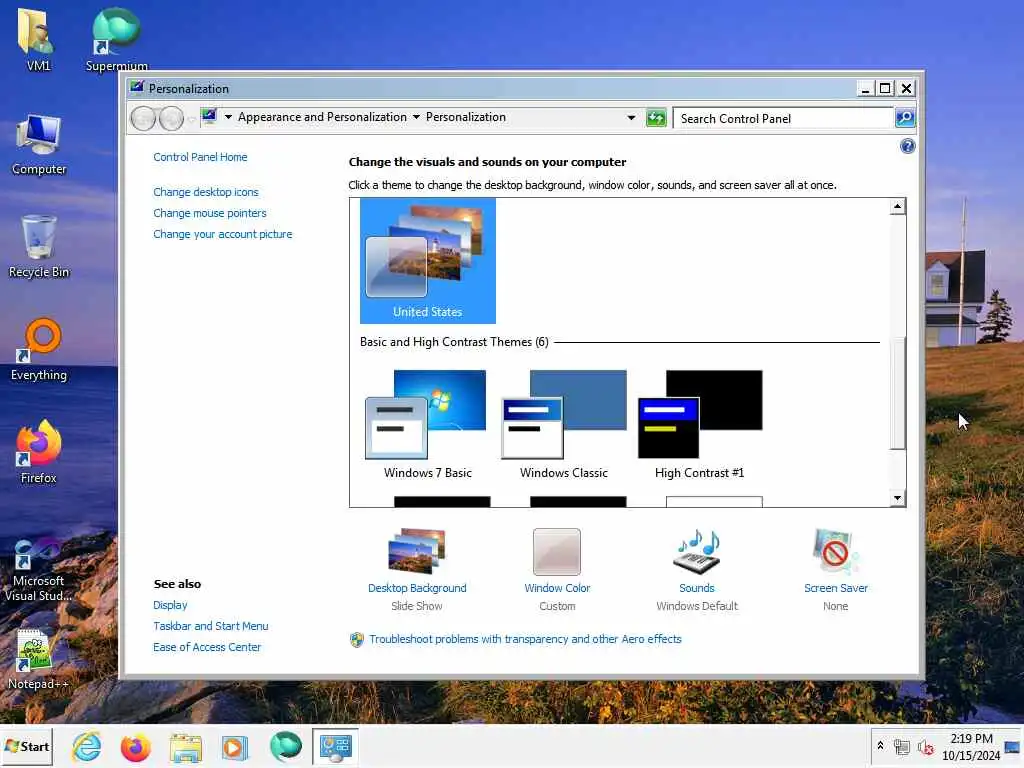The height and width of the screenshot is (768, 1024).
Task: Click the network tray icon
Action: point(902,746)
